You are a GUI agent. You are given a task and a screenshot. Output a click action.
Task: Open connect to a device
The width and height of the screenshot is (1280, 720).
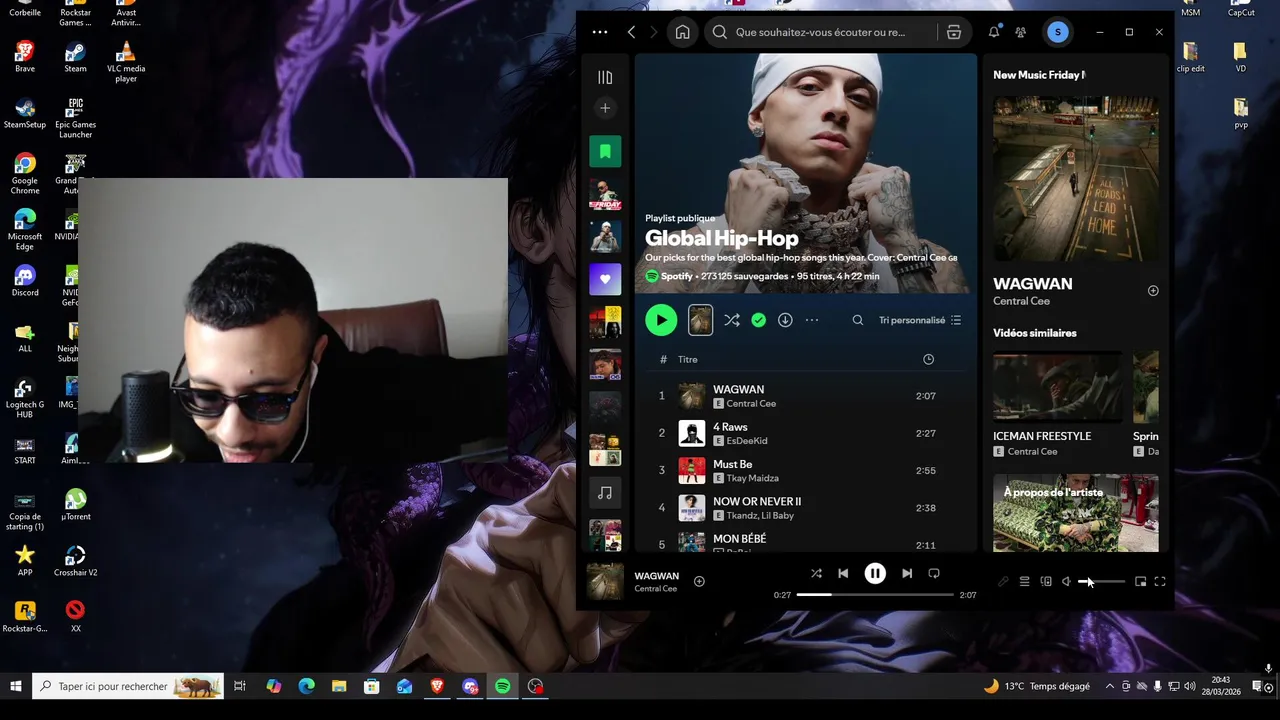[1046, 581]
